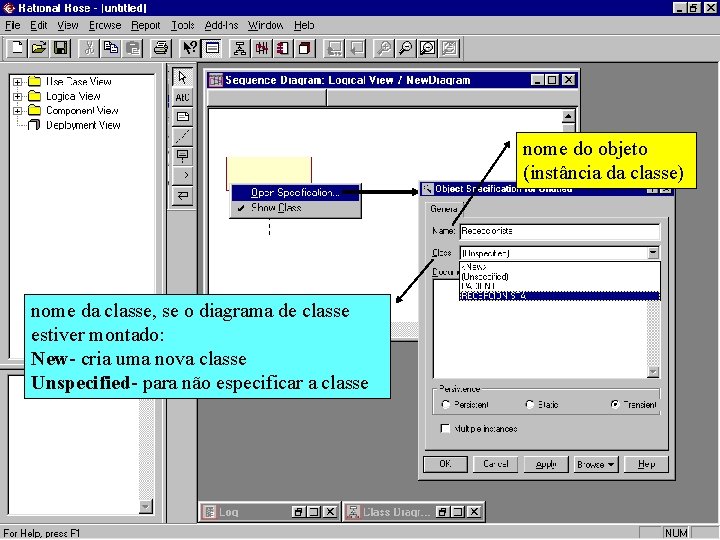720x540 pixels.
Task: Open a model with the Open folder icon
Action: point(39,48)
